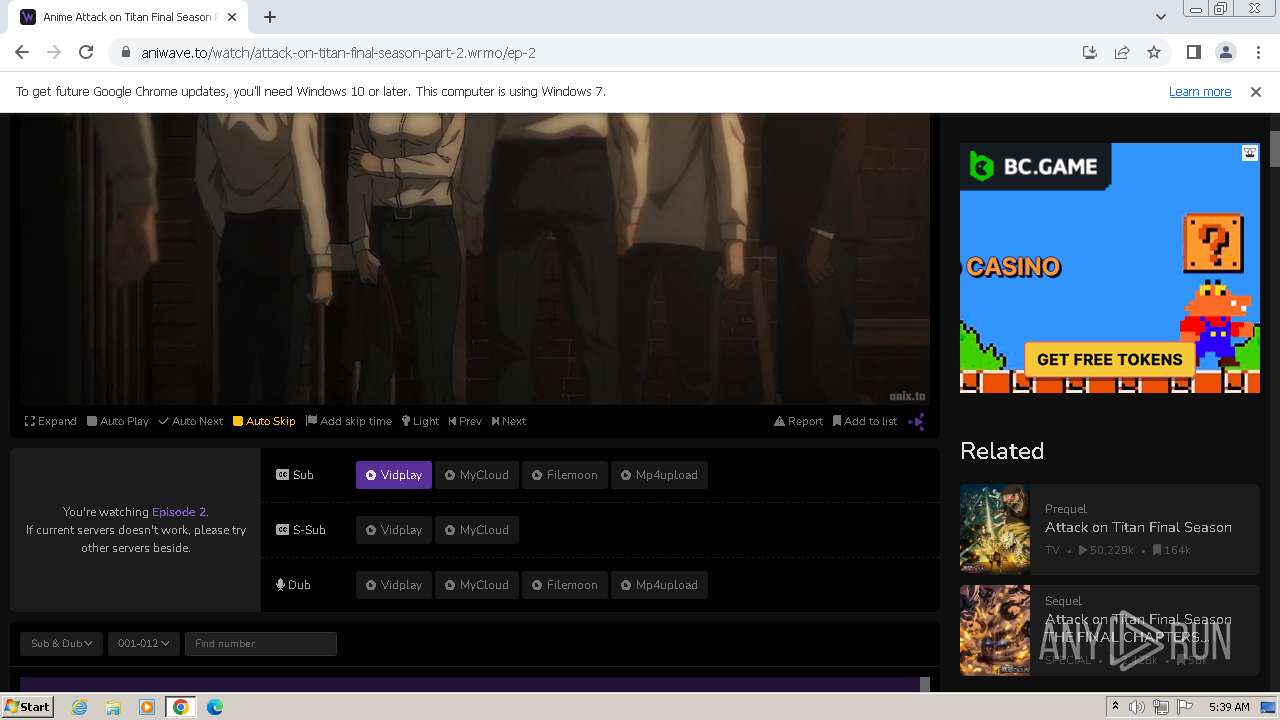Image resolution: width=1280 pixels, height=720 pixels.
Task: Open Chrome's three-dot menu
Action: (1257, 52)
